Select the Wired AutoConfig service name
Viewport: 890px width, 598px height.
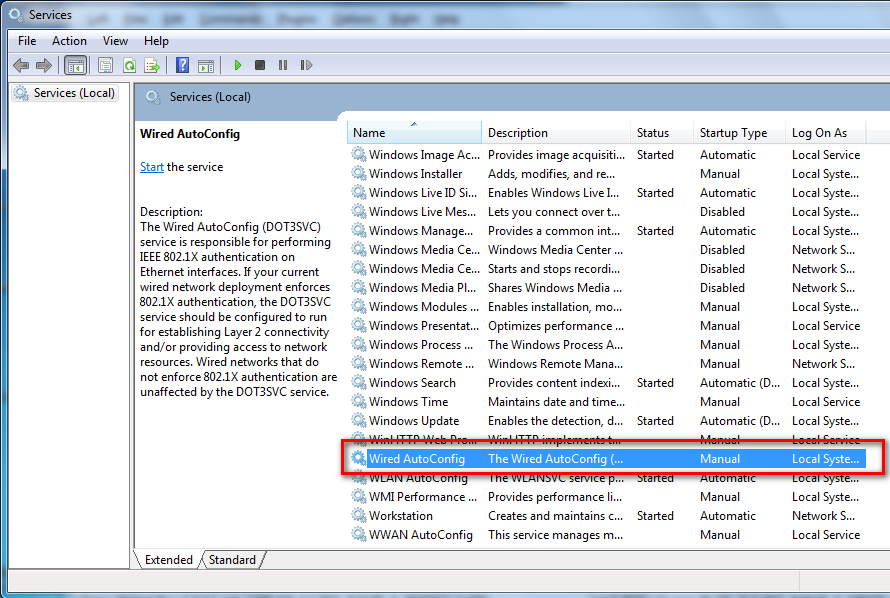[x=417, y=459]
